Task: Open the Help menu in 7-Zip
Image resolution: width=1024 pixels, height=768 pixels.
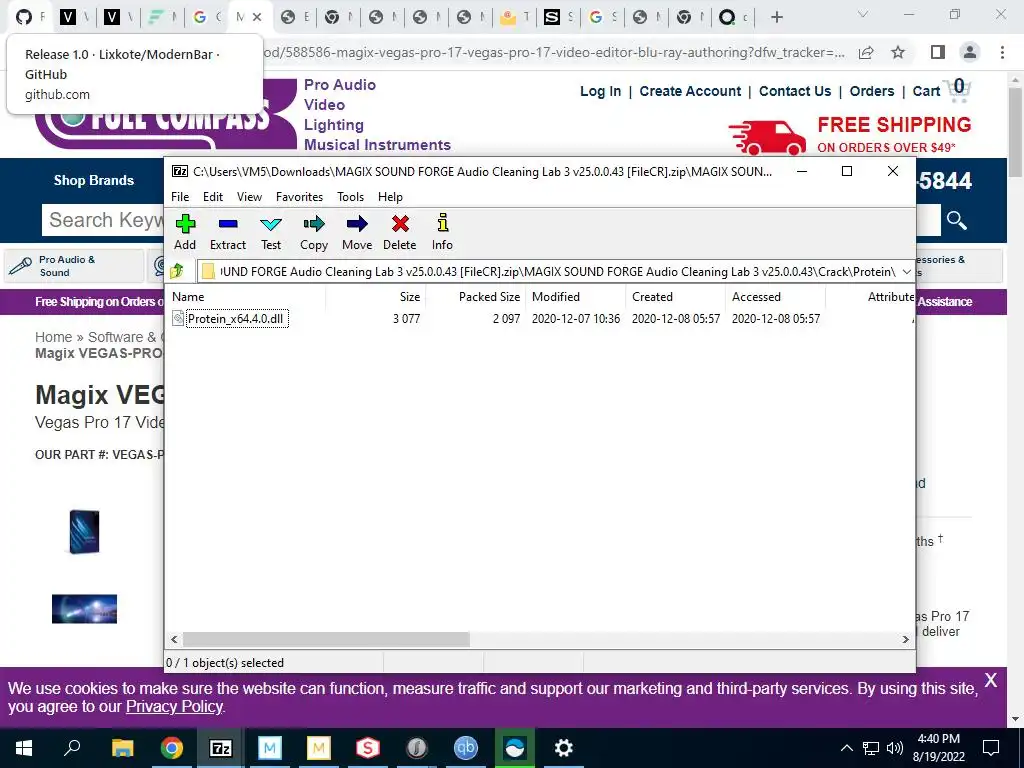Action: pyautogui.click(x=390, y=197)
